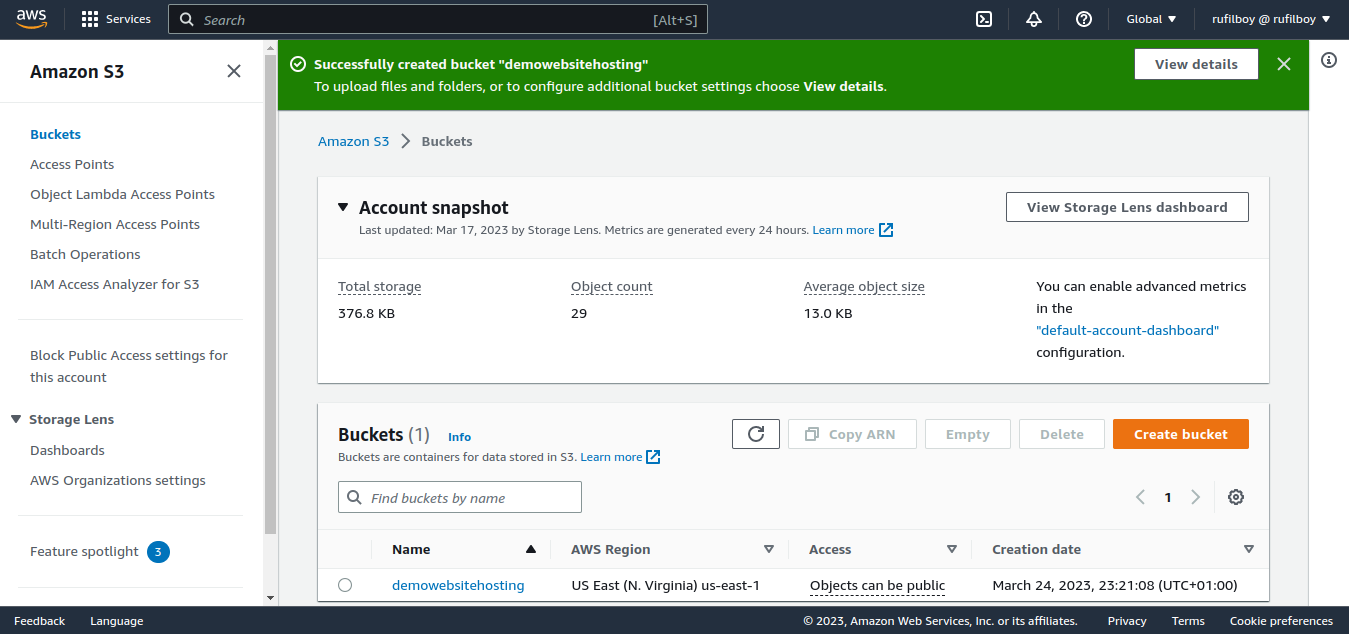The image size is (1349, 634).
Task: Open Terms footer link
Action: (1188, 621)
